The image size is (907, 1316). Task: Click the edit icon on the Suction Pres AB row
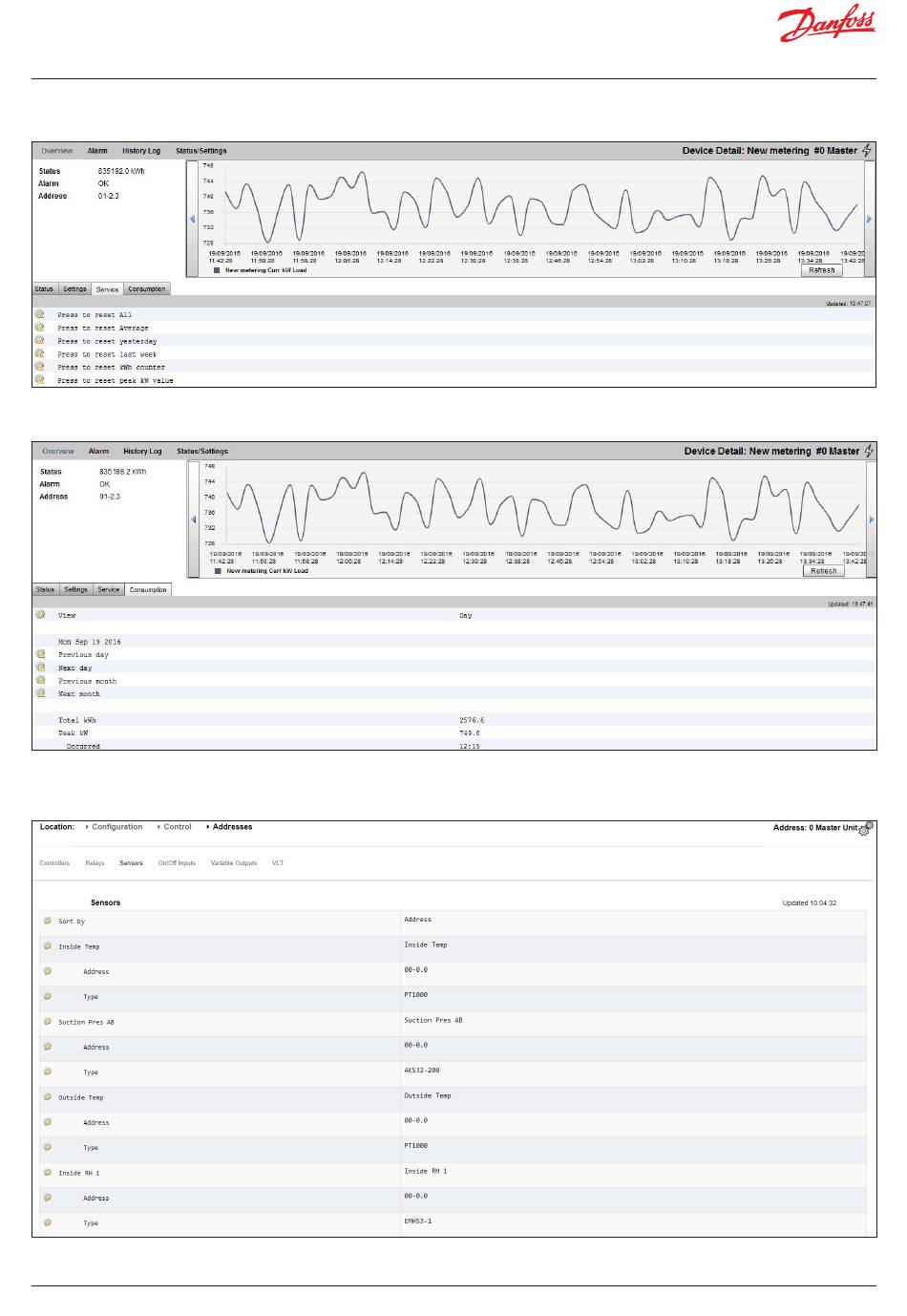(47, 1021)
